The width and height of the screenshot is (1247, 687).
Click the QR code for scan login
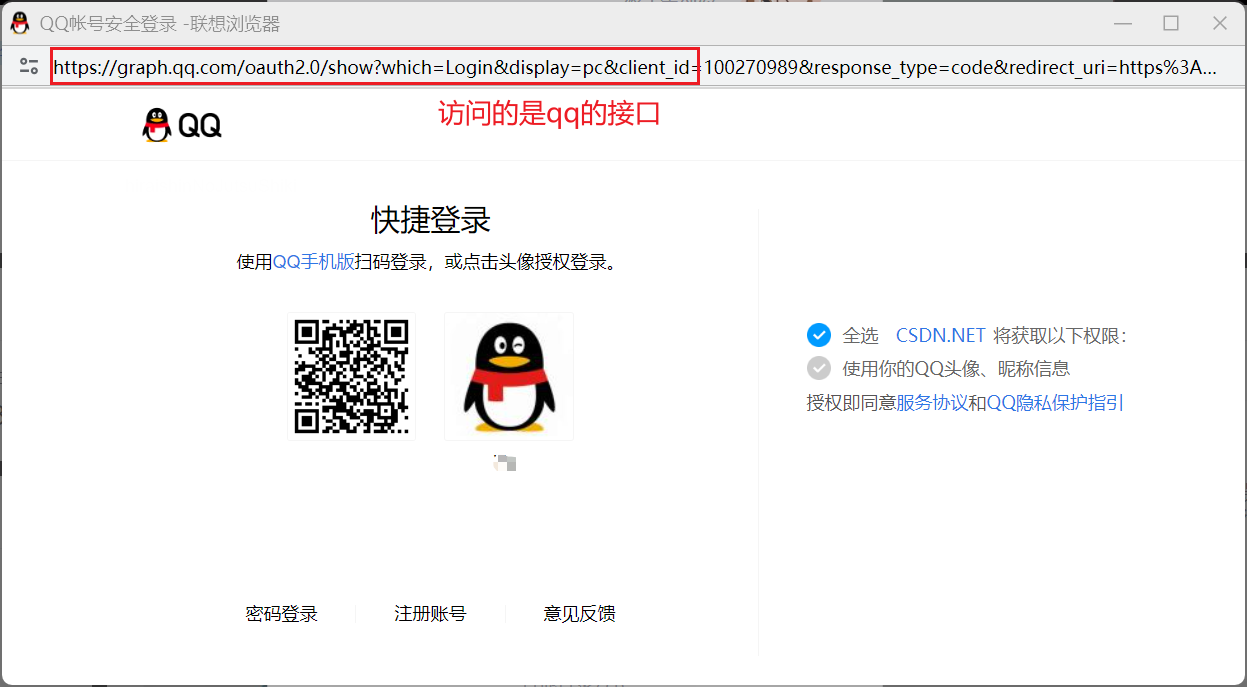pos(351,376)
